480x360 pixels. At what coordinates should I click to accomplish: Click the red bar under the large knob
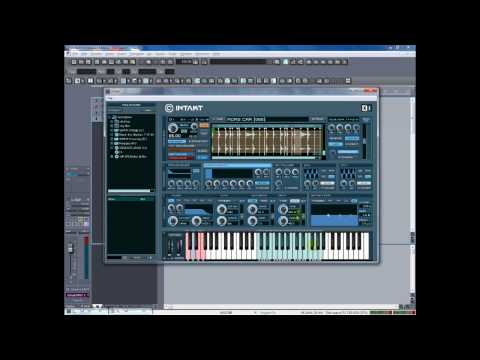pyautogui.click(x=180, y=158)
